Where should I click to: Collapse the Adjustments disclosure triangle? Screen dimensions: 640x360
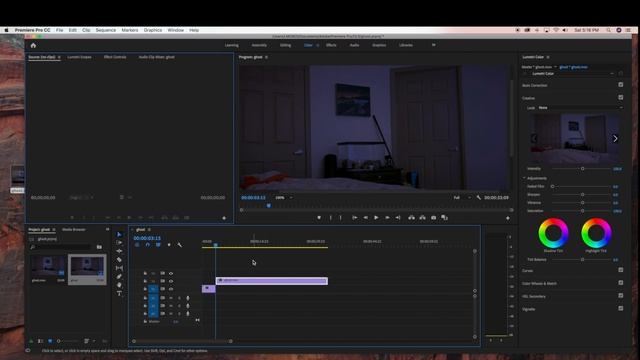pos(524,178)
